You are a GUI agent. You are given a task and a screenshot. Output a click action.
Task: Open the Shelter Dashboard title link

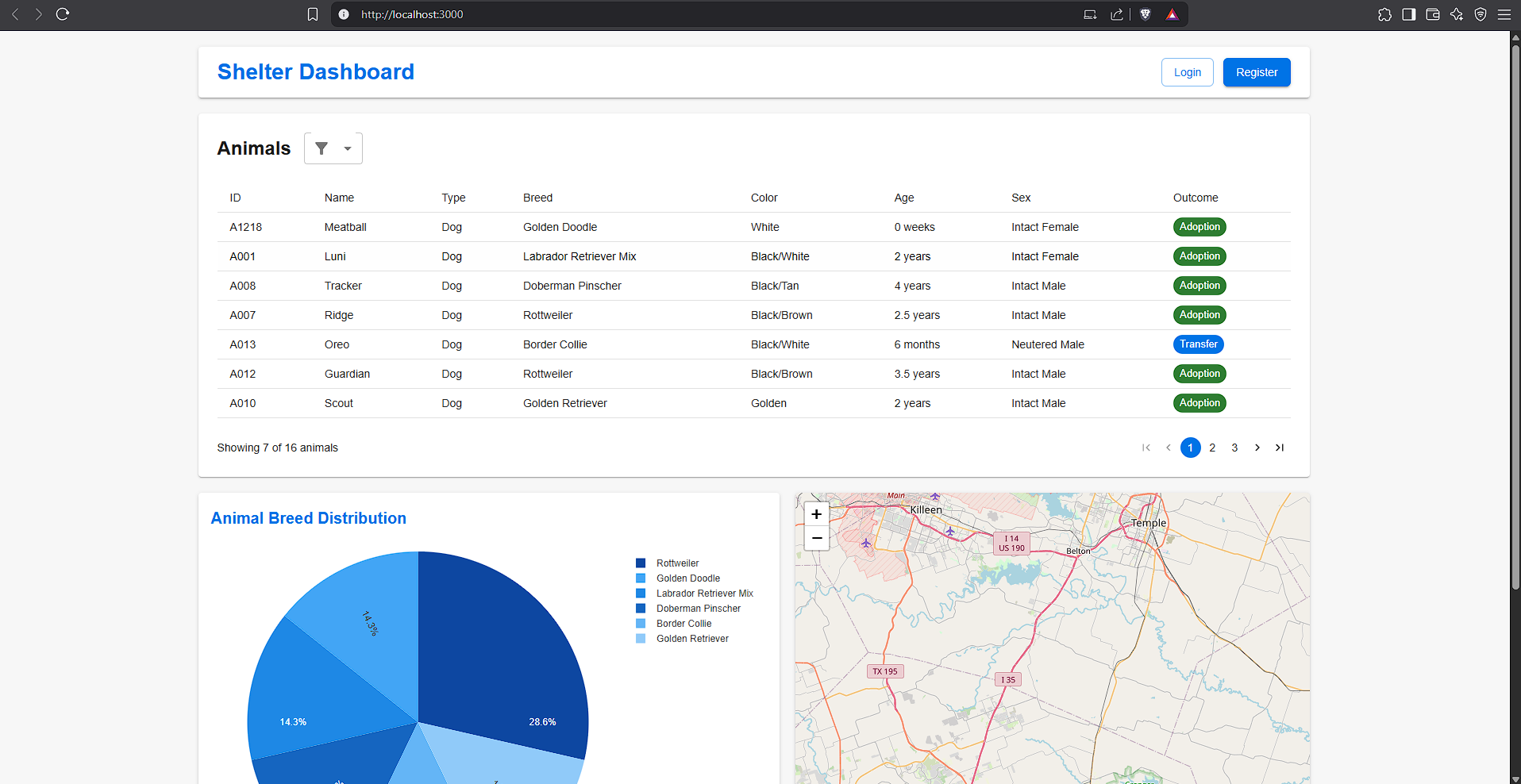(x=316, y=71)
